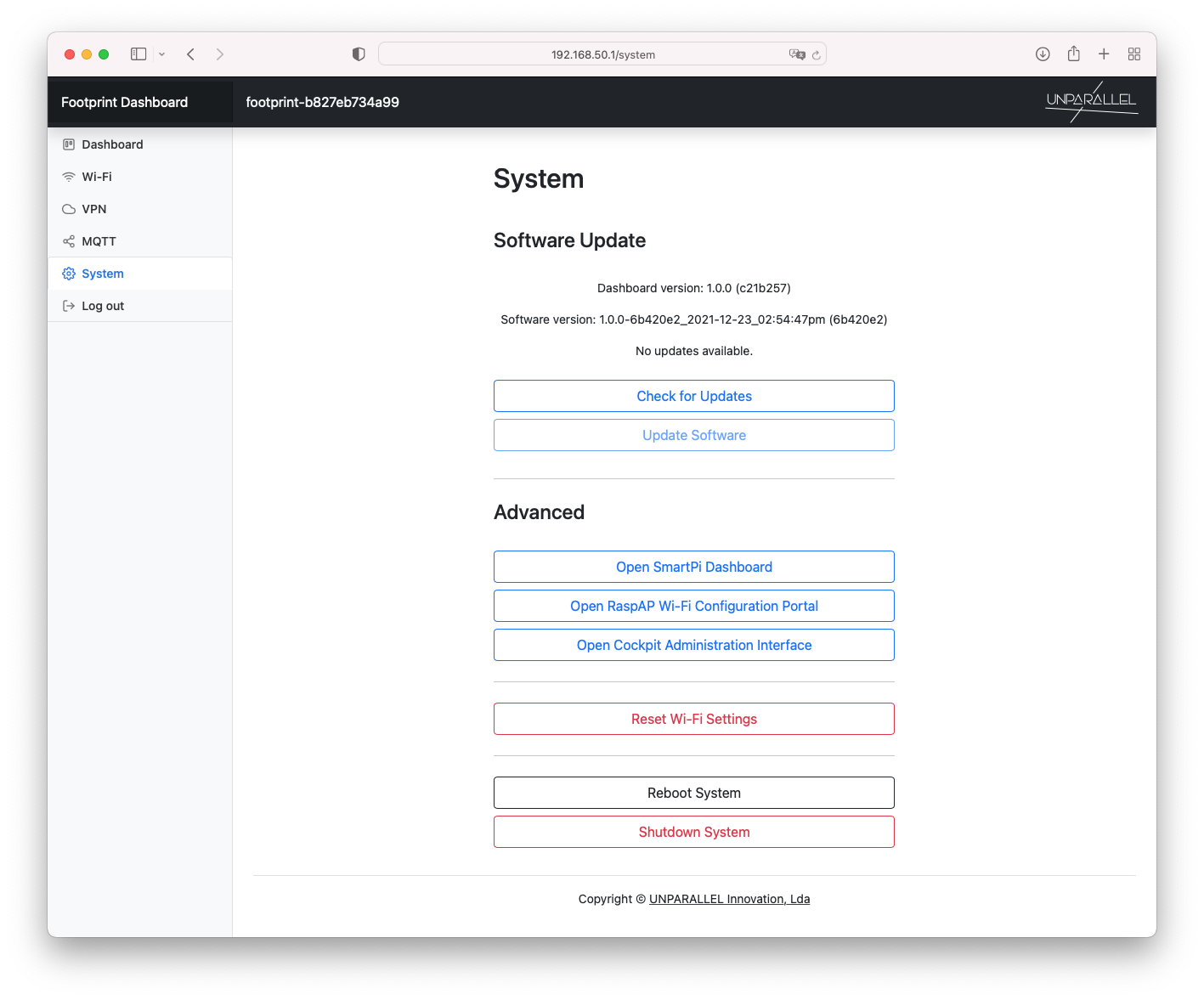The width and height of the screenshot is (1204, 1000).
Task: Open a new tab with plus icon
Action: click(x=1104, y=54)
